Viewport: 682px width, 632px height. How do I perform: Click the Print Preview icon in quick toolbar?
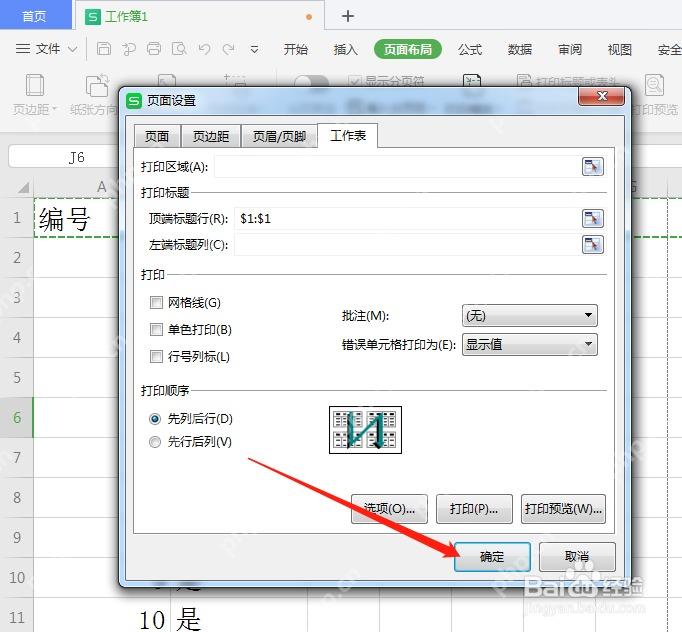coord(179,49)
